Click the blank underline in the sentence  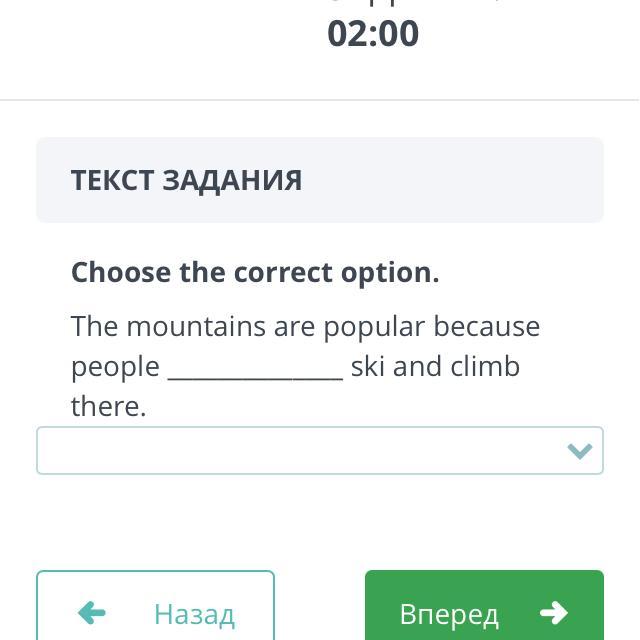click(255, 368)
